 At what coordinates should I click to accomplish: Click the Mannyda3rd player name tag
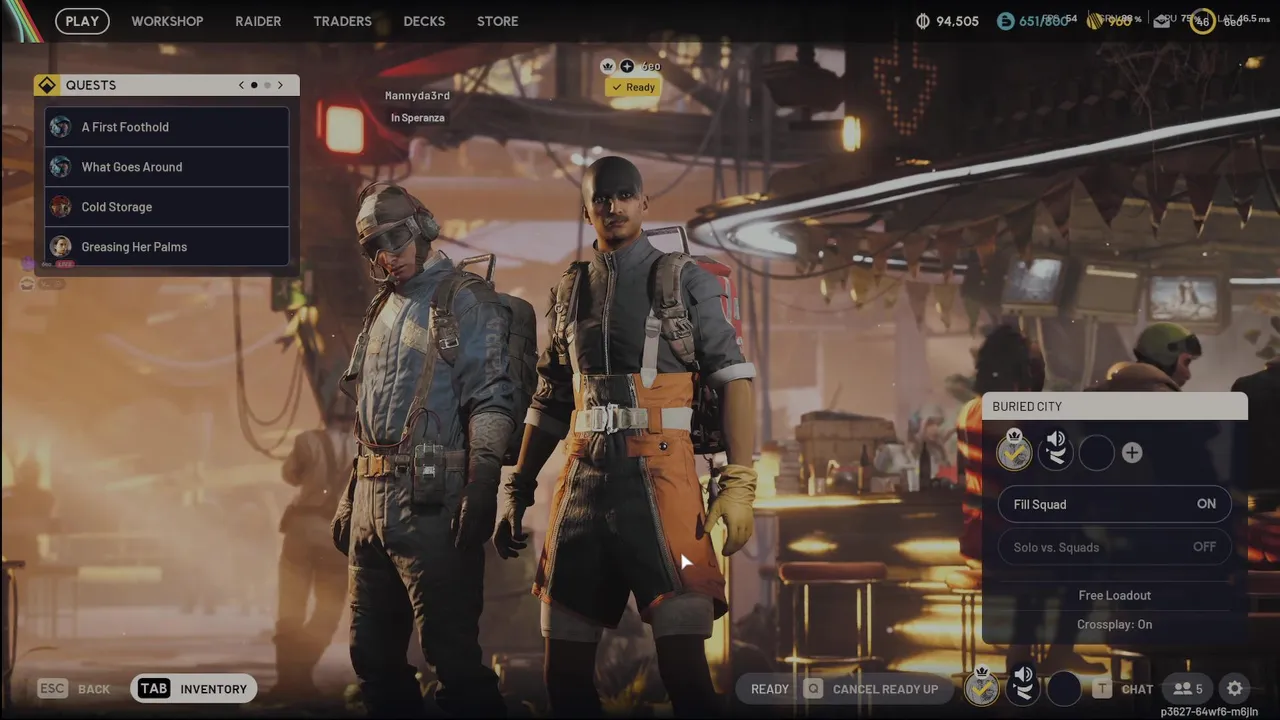417,96
